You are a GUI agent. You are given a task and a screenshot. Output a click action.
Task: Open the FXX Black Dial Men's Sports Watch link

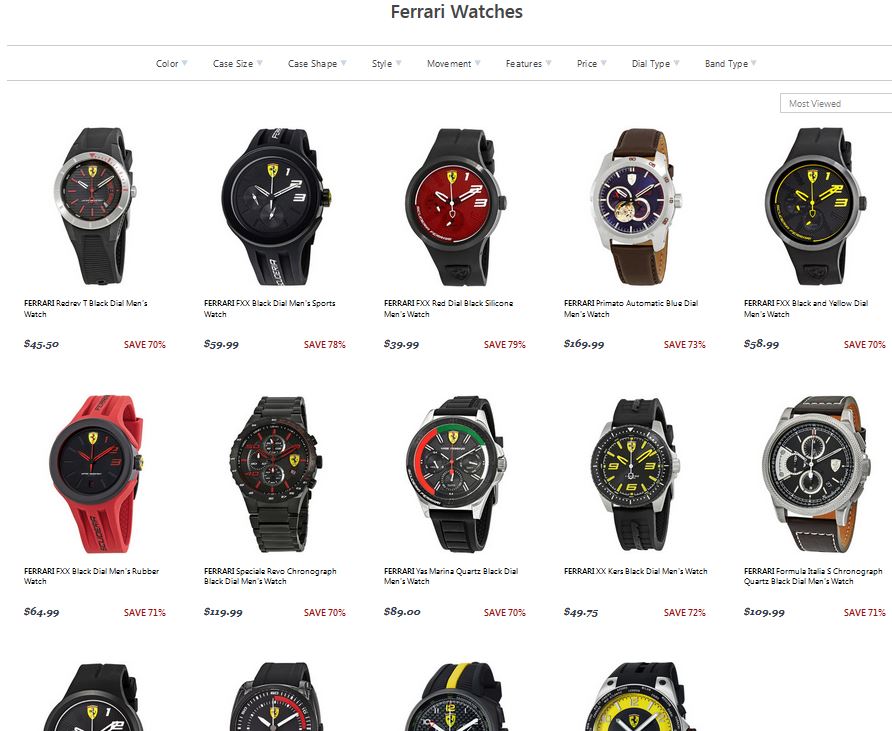pos(270,308)
